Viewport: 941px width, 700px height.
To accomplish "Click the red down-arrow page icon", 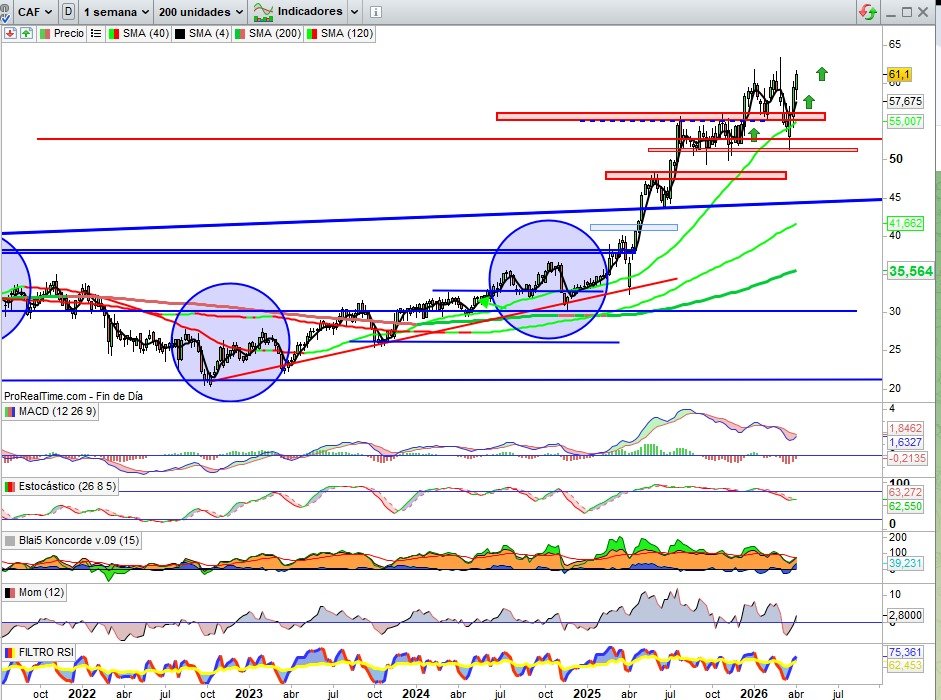I will (x=10, y=33).
